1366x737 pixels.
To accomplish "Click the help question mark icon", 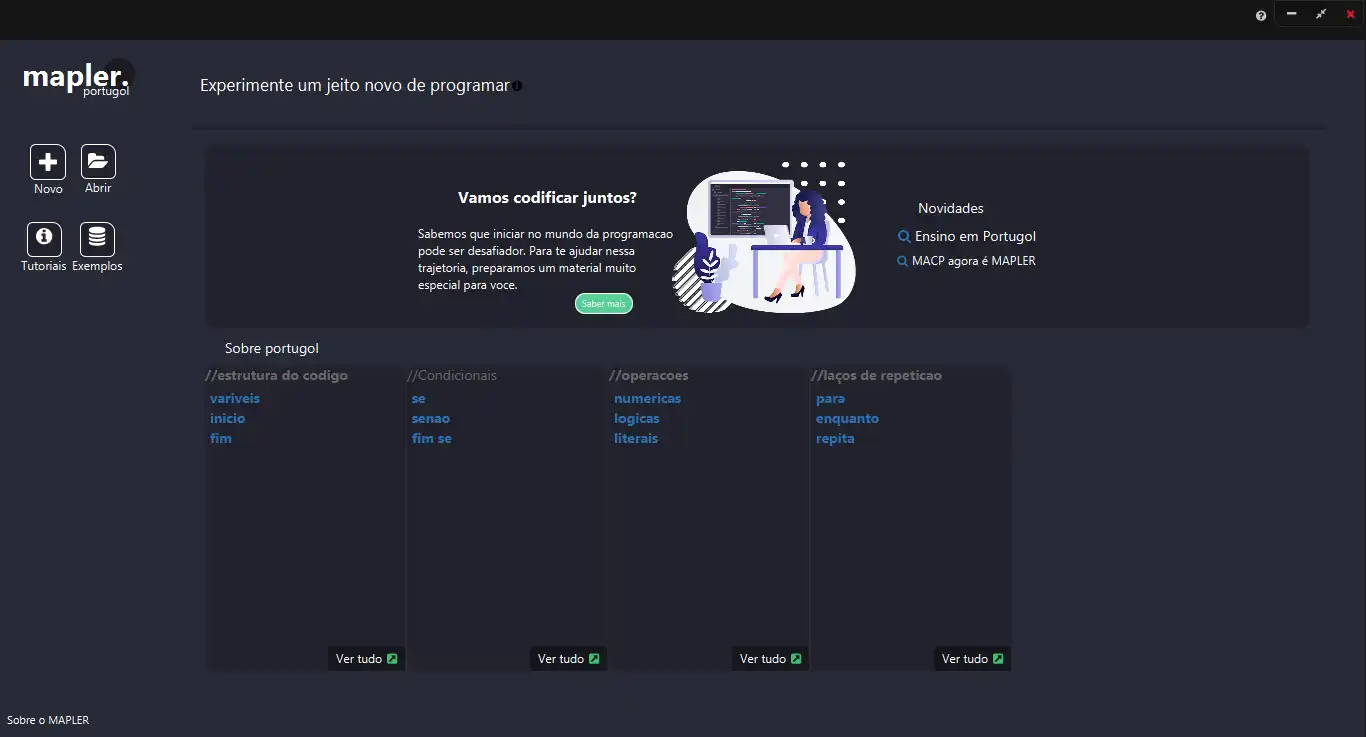I will (x=1261, y=15).
